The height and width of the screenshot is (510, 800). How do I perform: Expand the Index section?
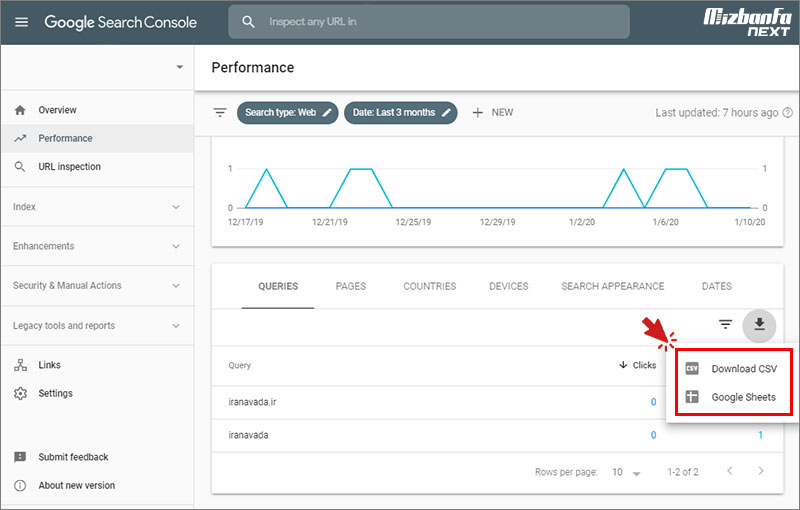97,207
